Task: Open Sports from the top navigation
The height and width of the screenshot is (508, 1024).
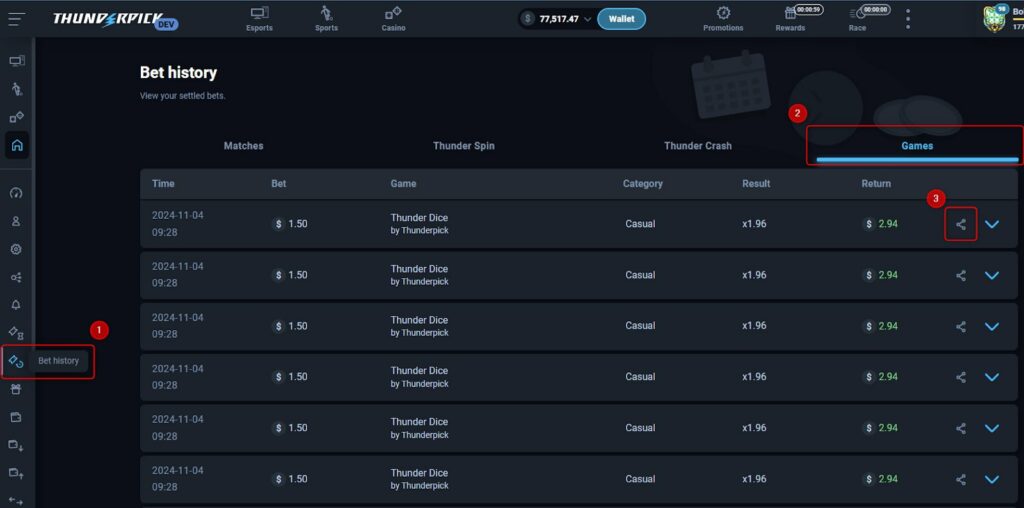Action: click(326, 19)
